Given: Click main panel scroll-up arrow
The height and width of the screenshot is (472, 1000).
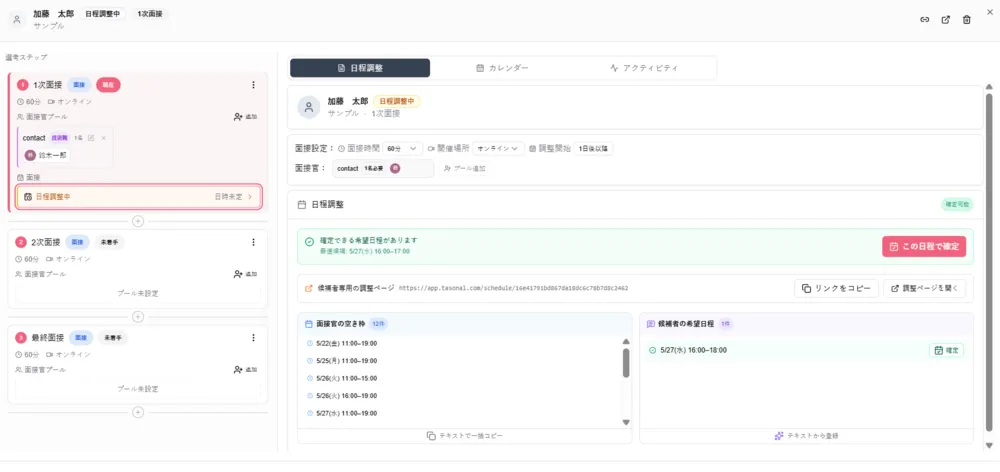Looking at the screenshot, I should 989,87.
